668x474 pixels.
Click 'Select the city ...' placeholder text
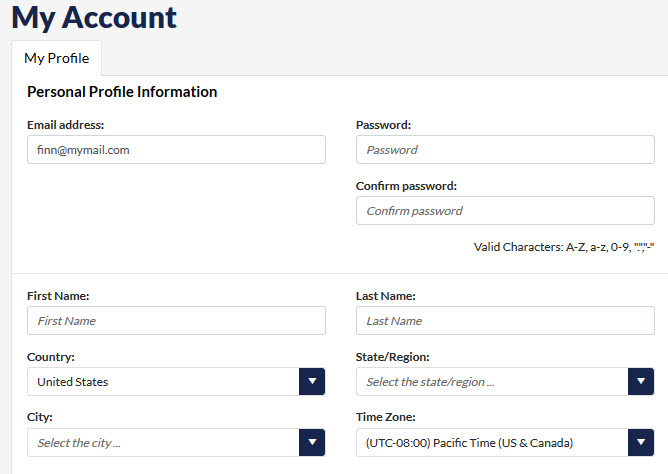coord(85,442)
